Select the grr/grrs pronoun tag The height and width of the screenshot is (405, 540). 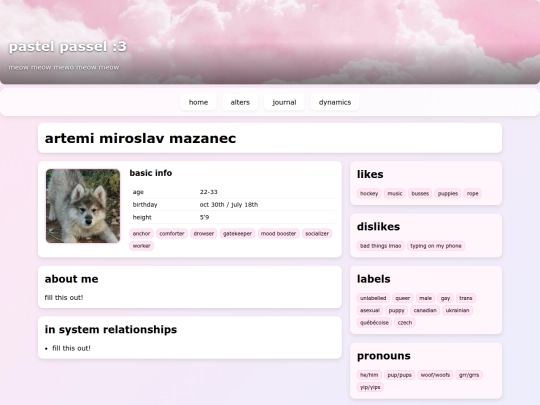(469, 375)
